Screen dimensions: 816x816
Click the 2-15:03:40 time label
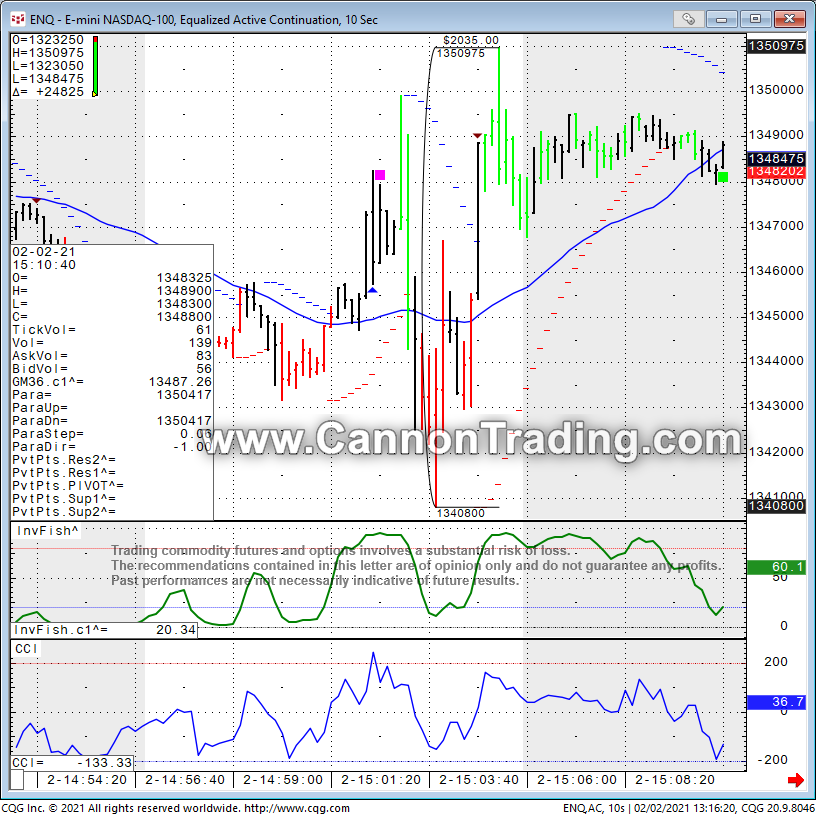pos(479,780)
